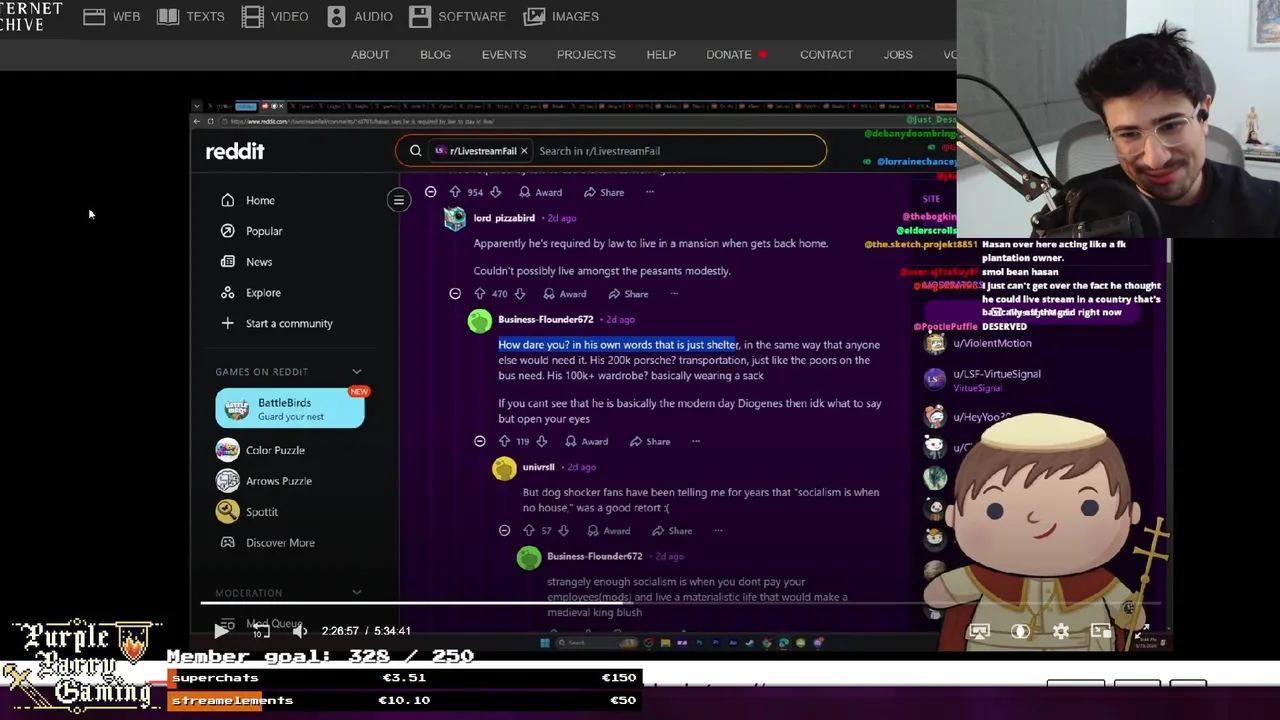Open the video player settings gear

pyautogui.click(x=1060, y=631)
